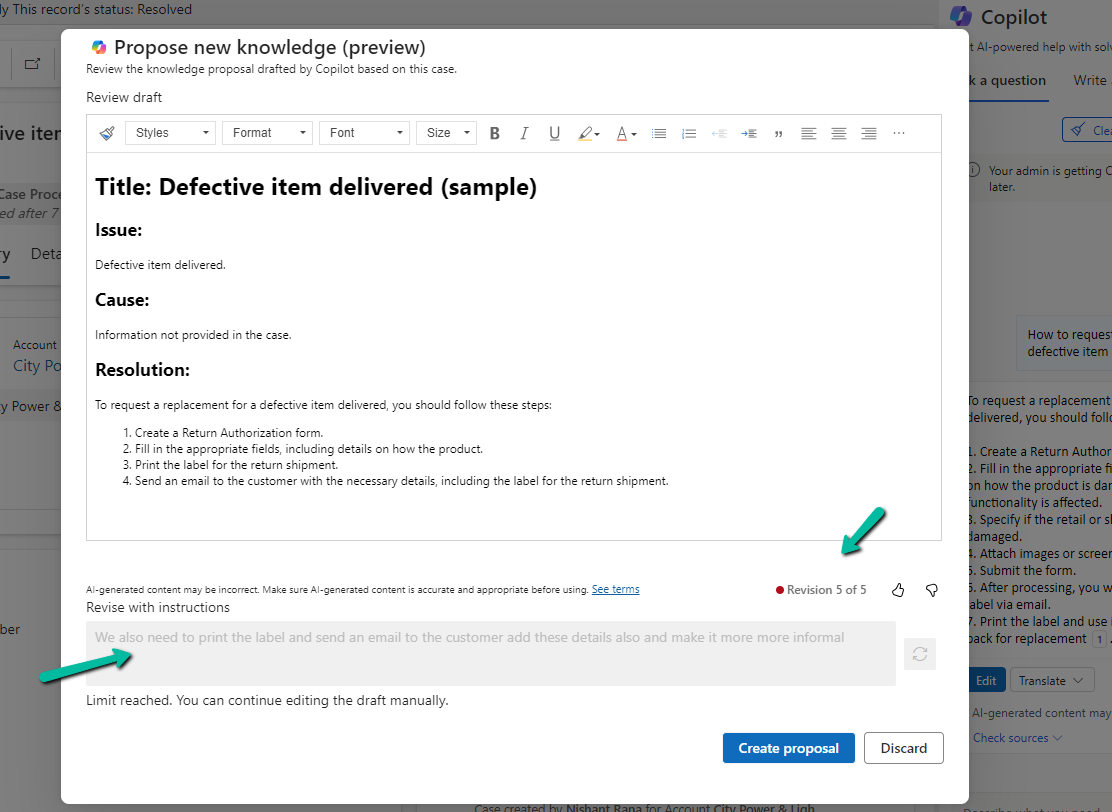Increase the text indent
The width and height of the screenshot is (1112, 812).
tap(748, 133)
